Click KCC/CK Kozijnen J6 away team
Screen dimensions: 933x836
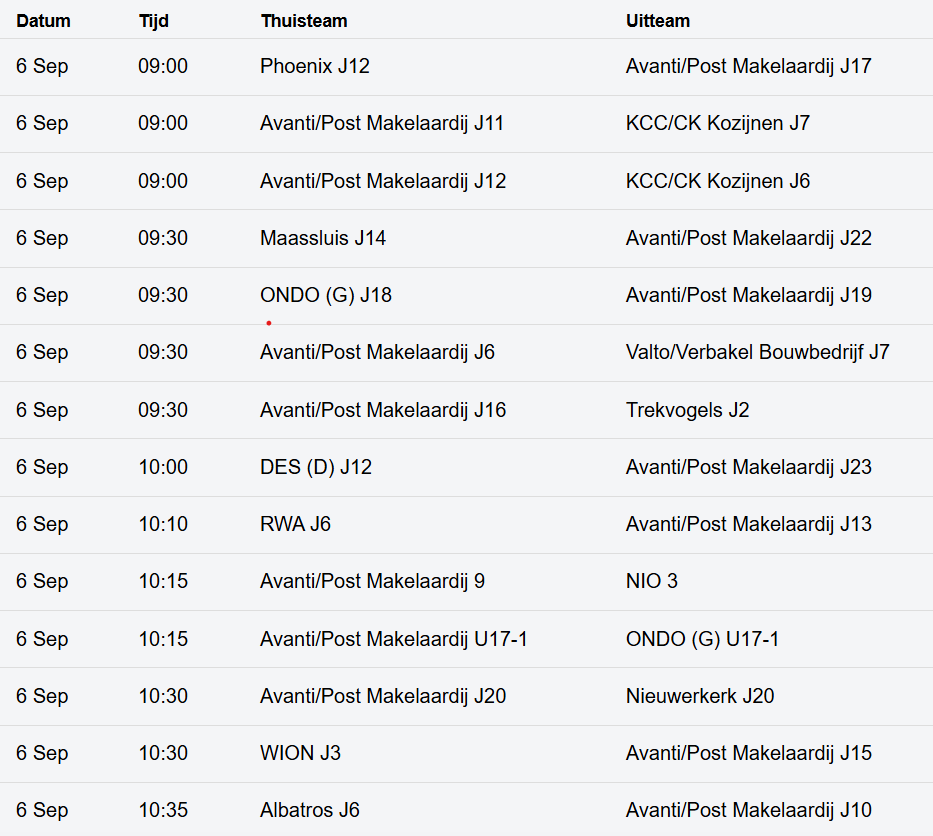[717, 181]
